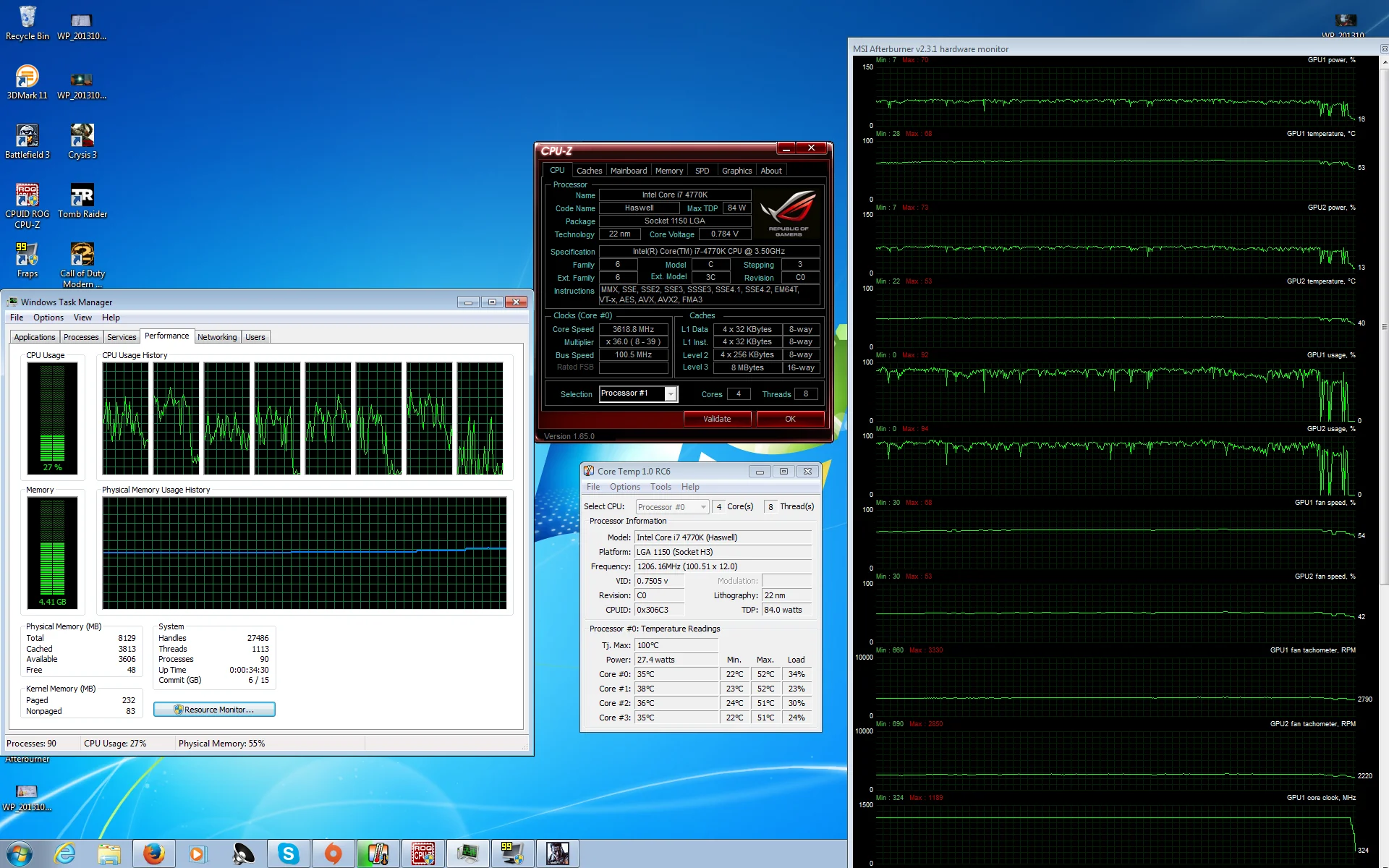Click the GPU1 usage graph in Afterburner
1389x868 pixels.
point(1114,391)
